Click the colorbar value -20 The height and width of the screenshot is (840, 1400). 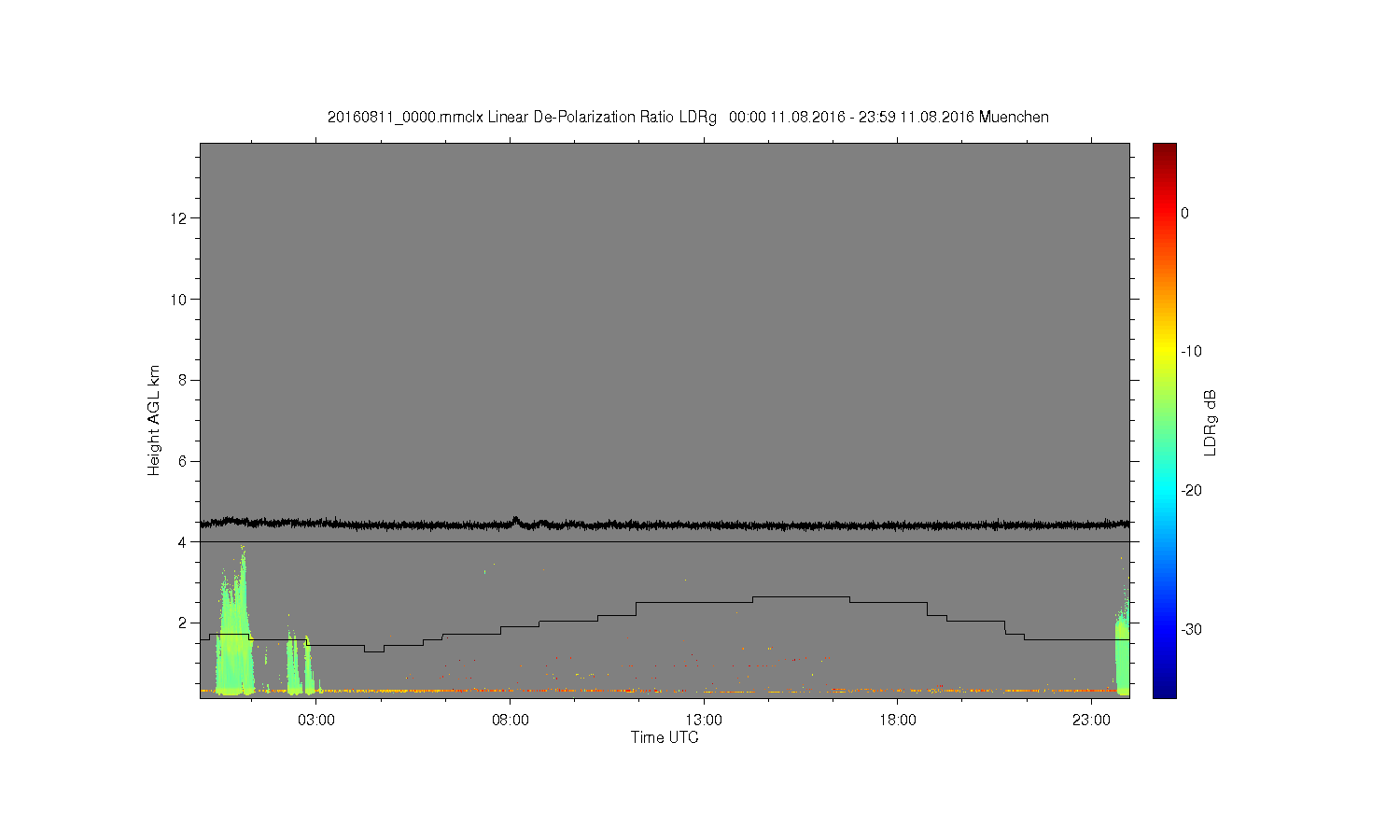pyautogui.click(x=1191, y=491)
